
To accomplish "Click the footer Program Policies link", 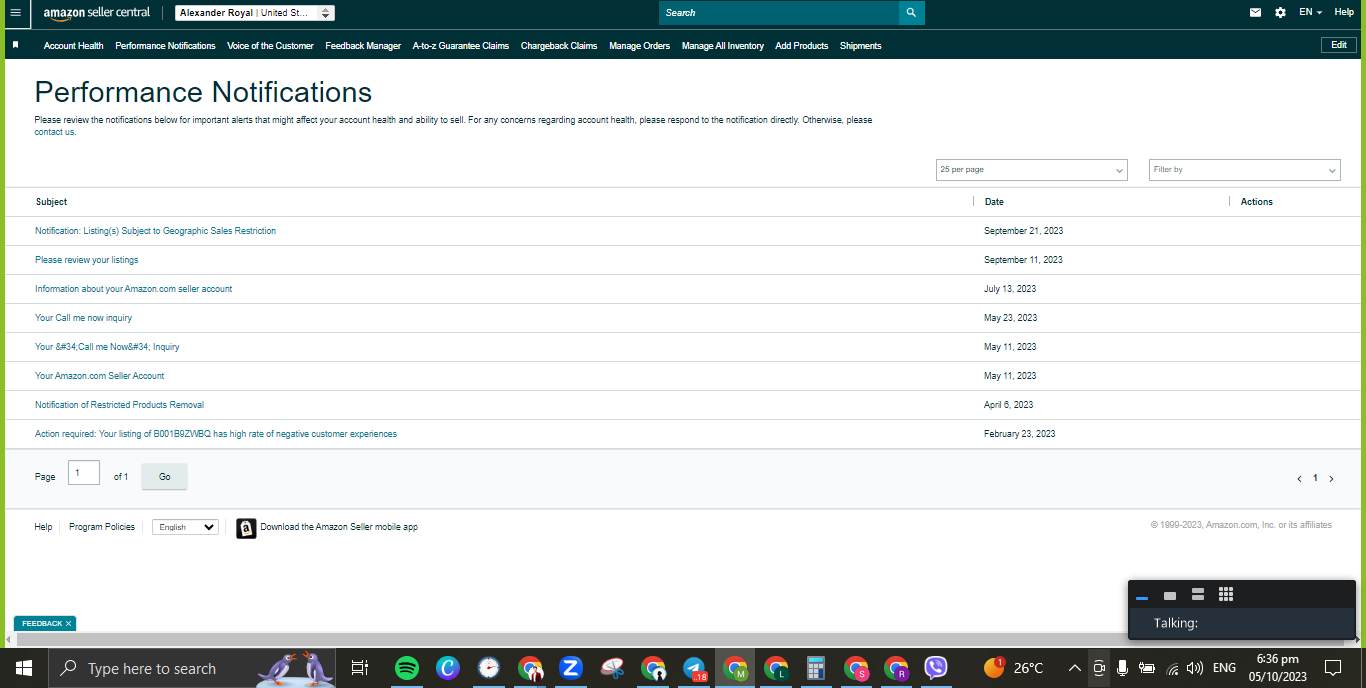I will (102, 527).
